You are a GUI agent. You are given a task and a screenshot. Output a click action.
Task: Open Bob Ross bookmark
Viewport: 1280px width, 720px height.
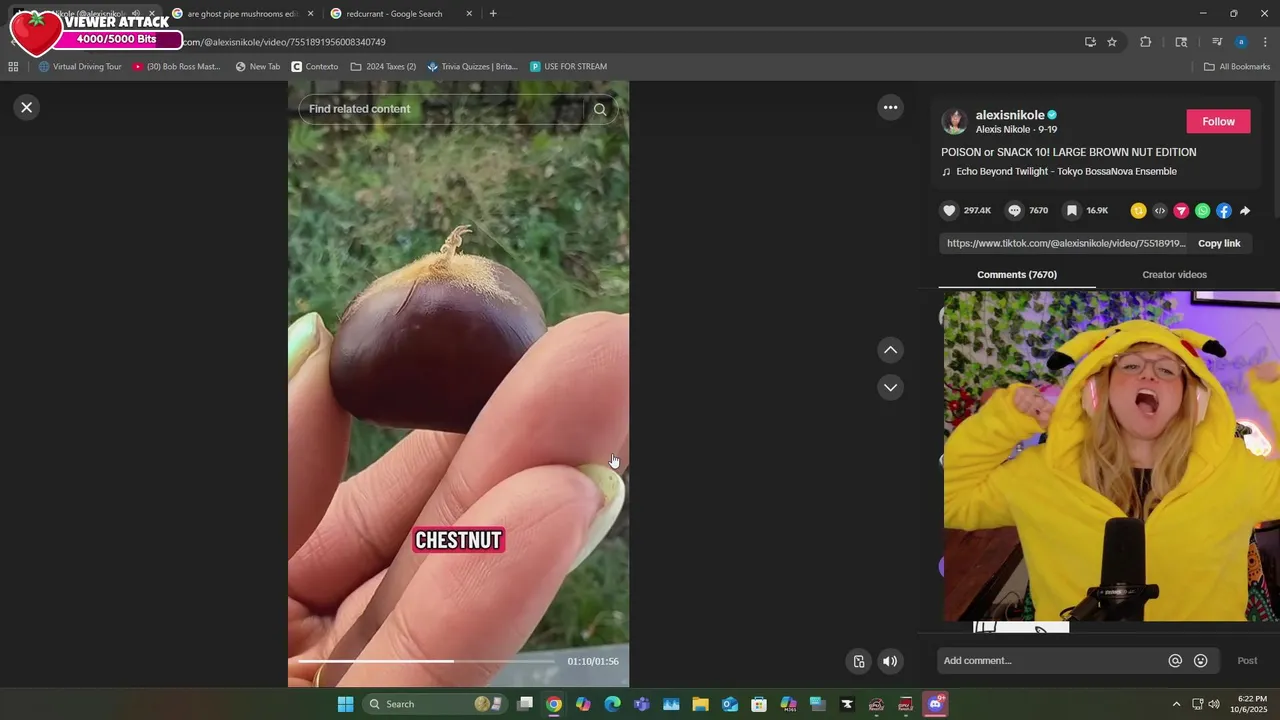(x=177, y=67)
